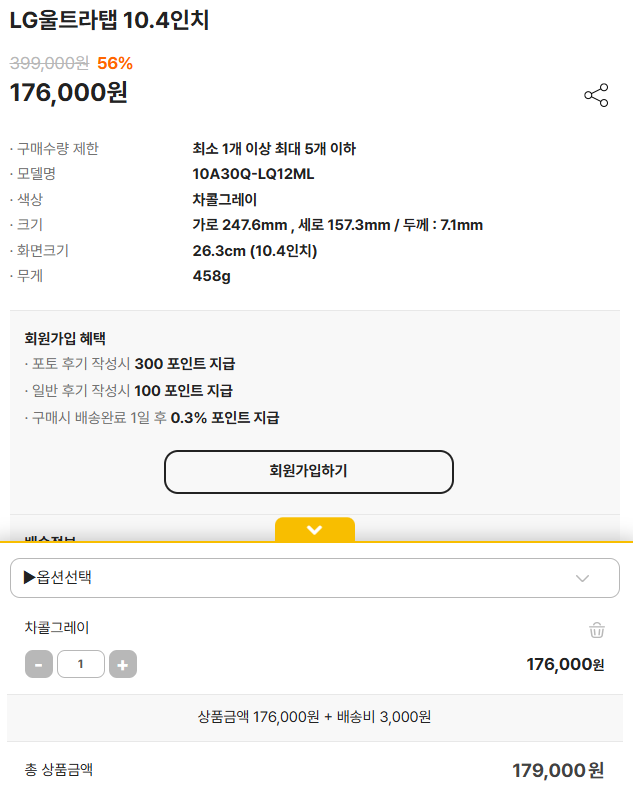633x793 pixels.
Task: Click the quantity input field showing 1
Action: tap(81, 664)
